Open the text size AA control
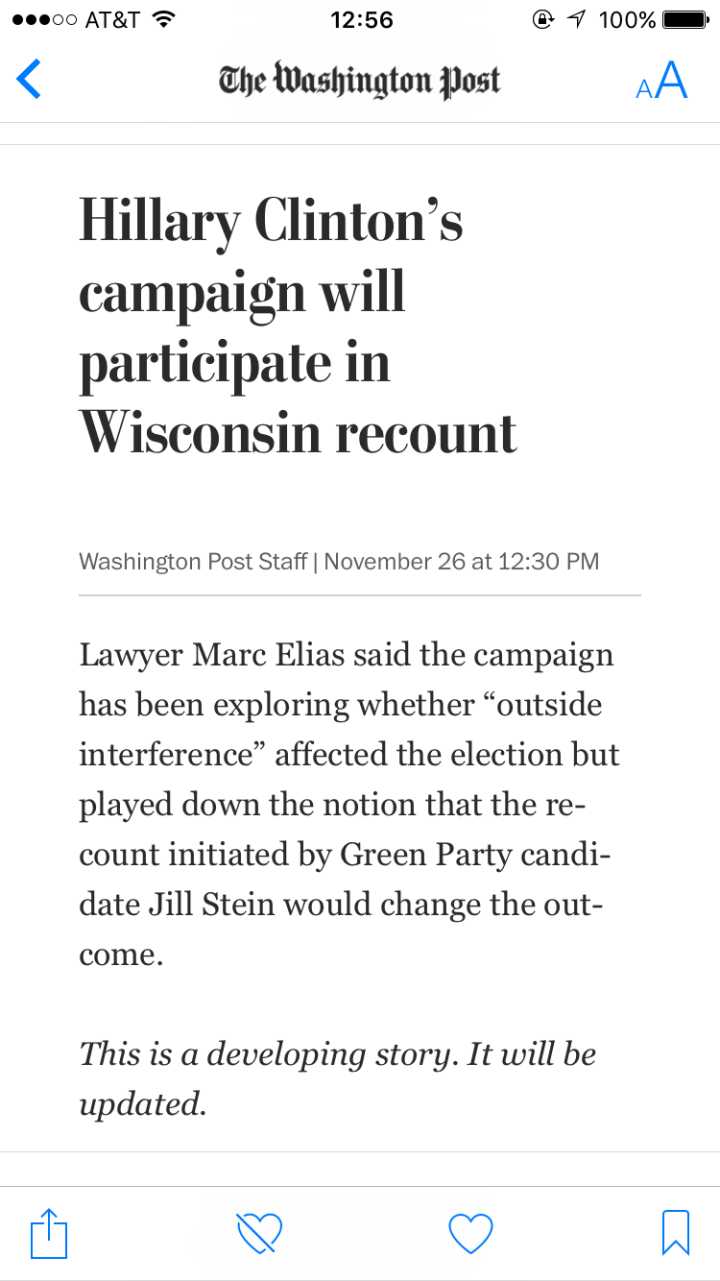The image size is (720, 1281). point(662,80)
